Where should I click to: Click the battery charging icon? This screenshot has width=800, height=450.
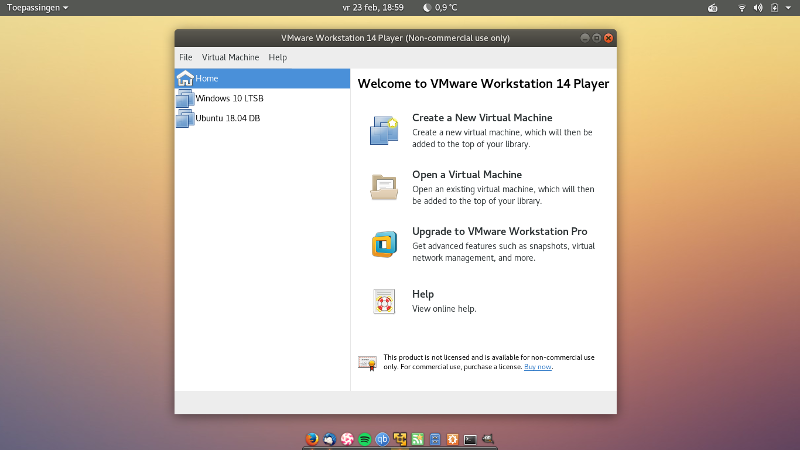[x=774, y=8]
